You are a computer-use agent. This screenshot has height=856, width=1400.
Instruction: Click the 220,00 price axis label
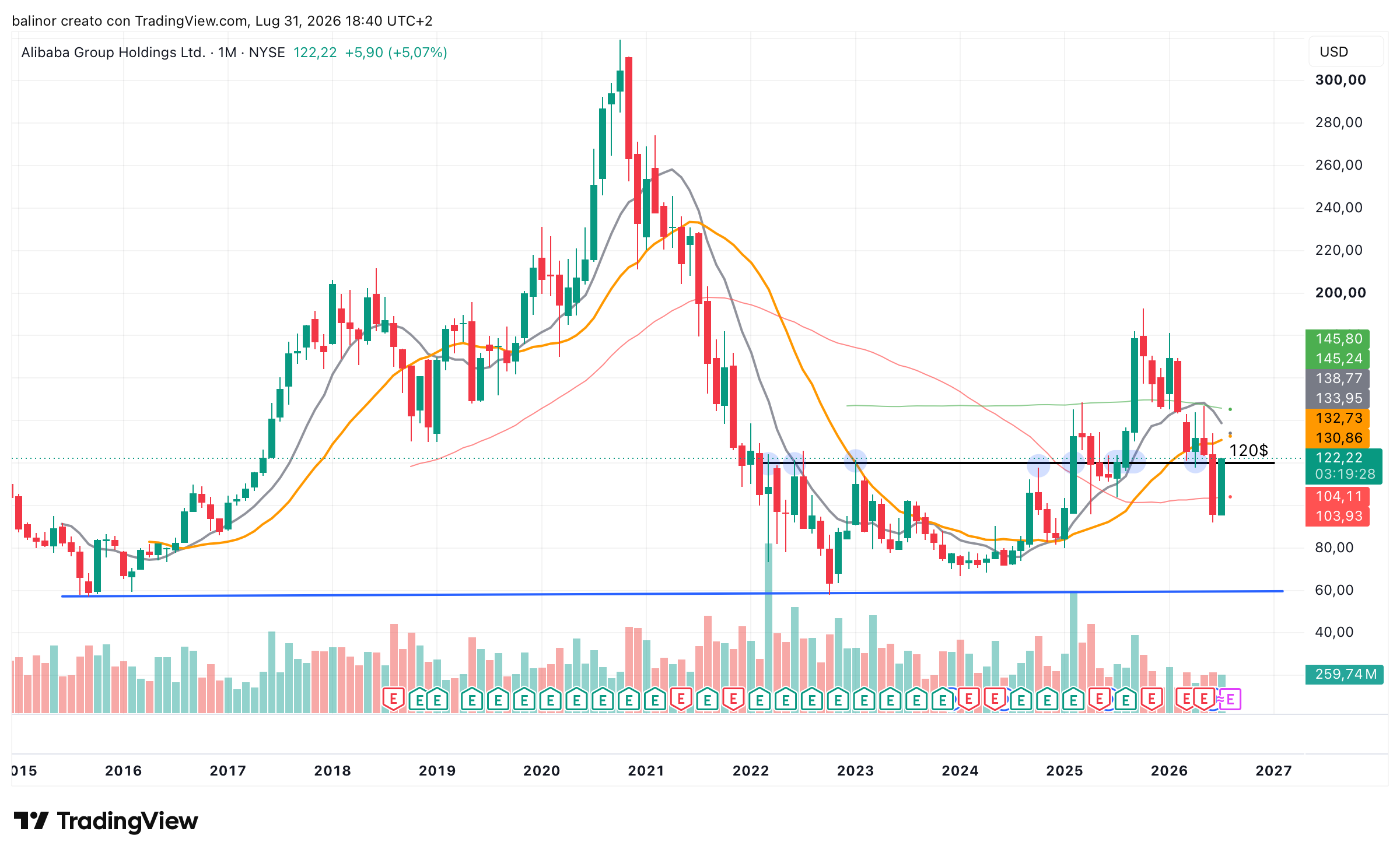(x=1339, y=250)
